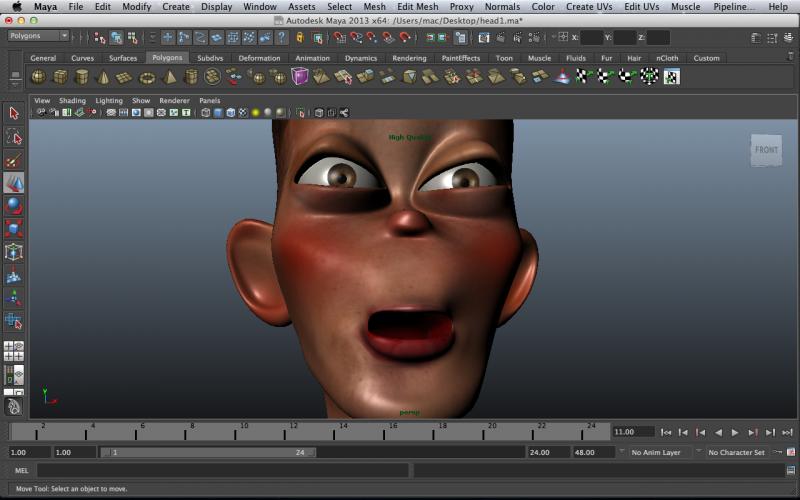
Task: Toggle snap to curves icon
Action: point(357,37)
